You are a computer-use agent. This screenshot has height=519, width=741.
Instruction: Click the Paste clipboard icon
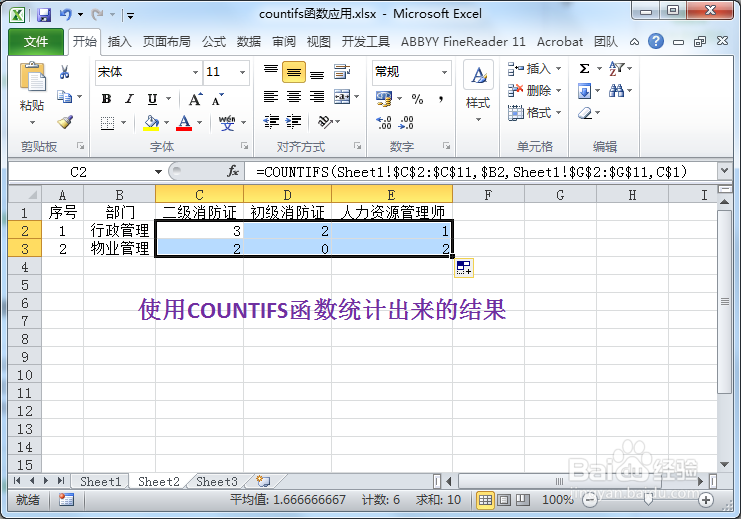click(x=32, y=77)
